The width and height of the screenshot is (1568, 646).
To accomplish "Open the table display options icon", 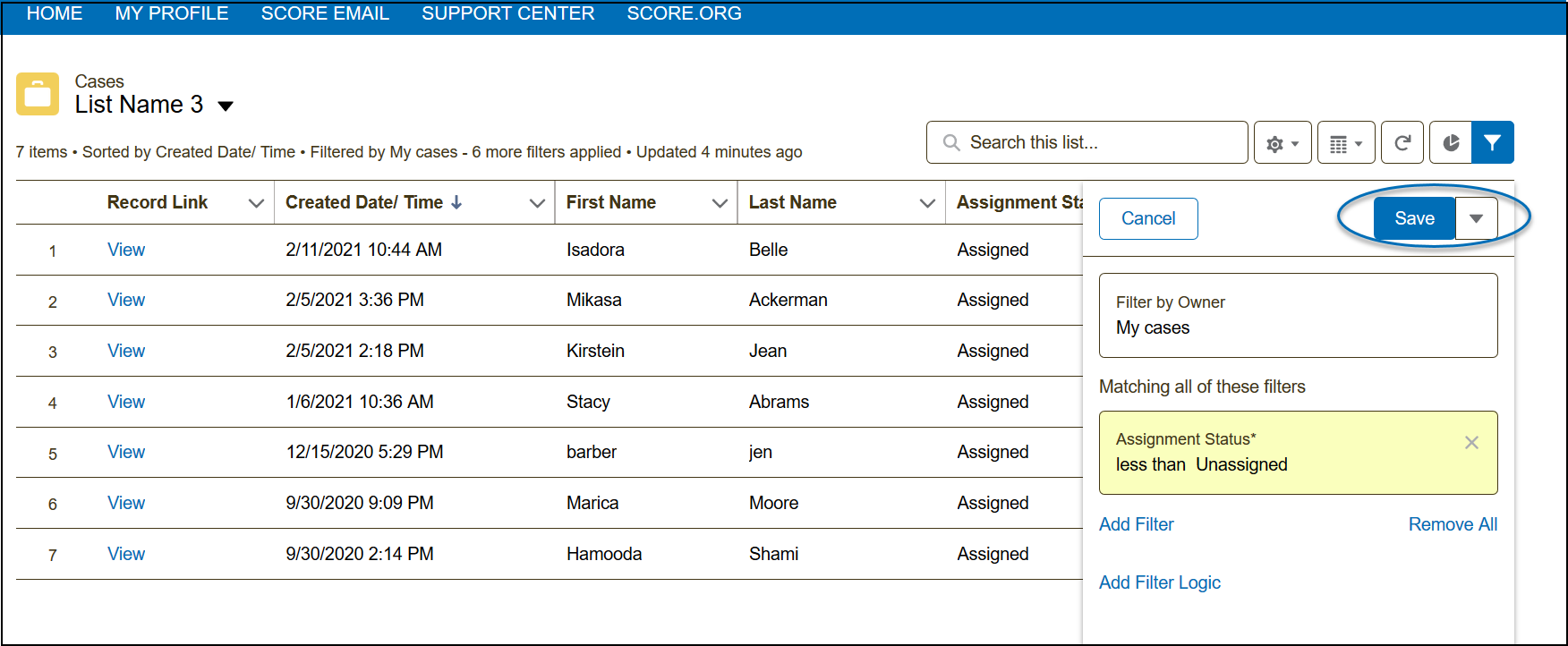I will pyautogui.click(x=1345, y=143).
